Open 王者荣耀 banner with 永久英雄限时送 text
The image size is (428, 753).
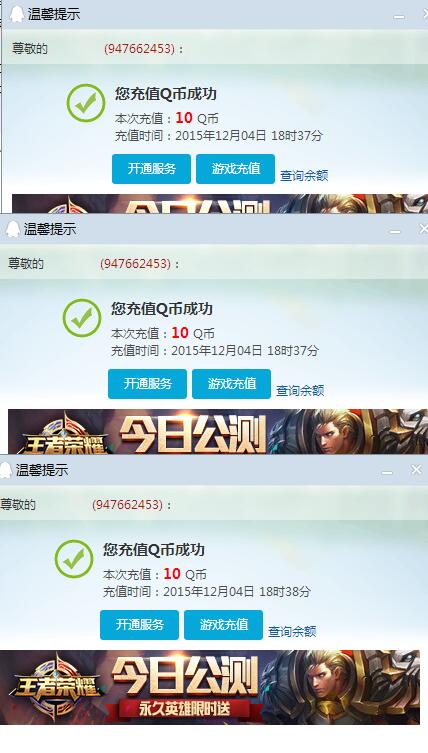[209, 687]
